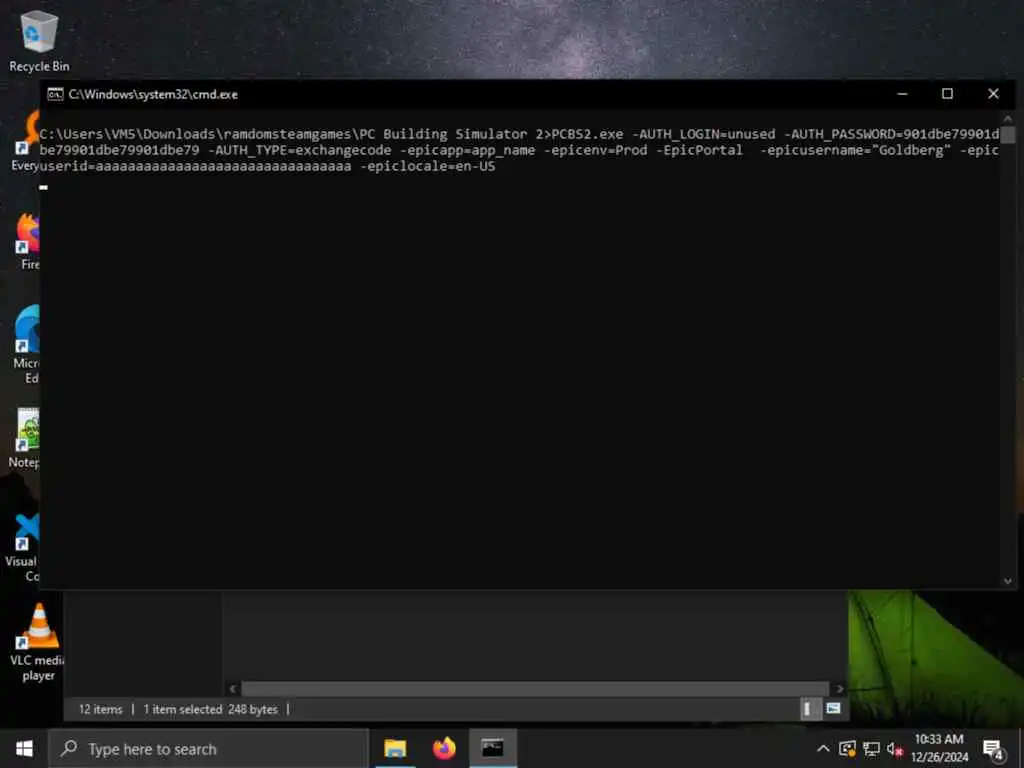Open the Recycle Bin desktop icon
1024x768 pixels.
tap(39, 40)
